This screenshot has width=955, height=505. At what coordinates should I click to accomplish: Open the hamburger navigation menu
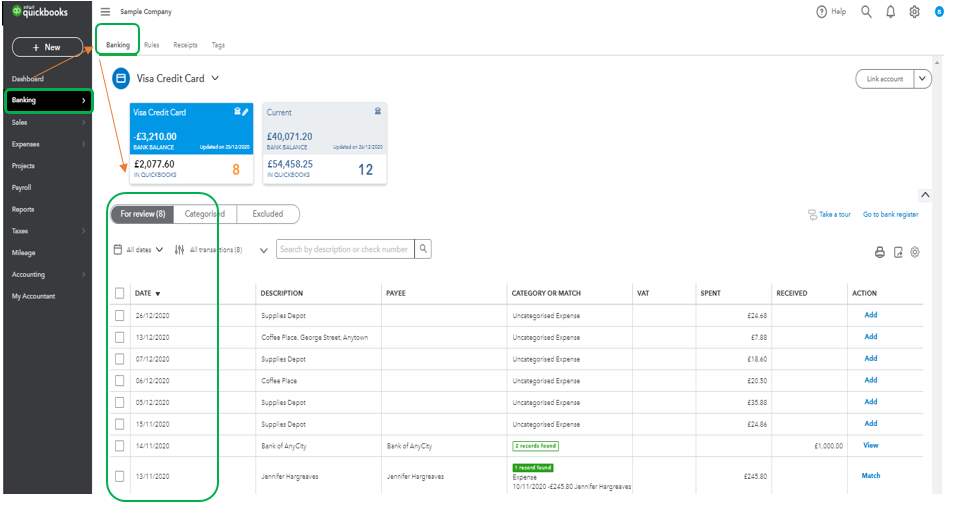pyautogui.click(x=105, y=12)
